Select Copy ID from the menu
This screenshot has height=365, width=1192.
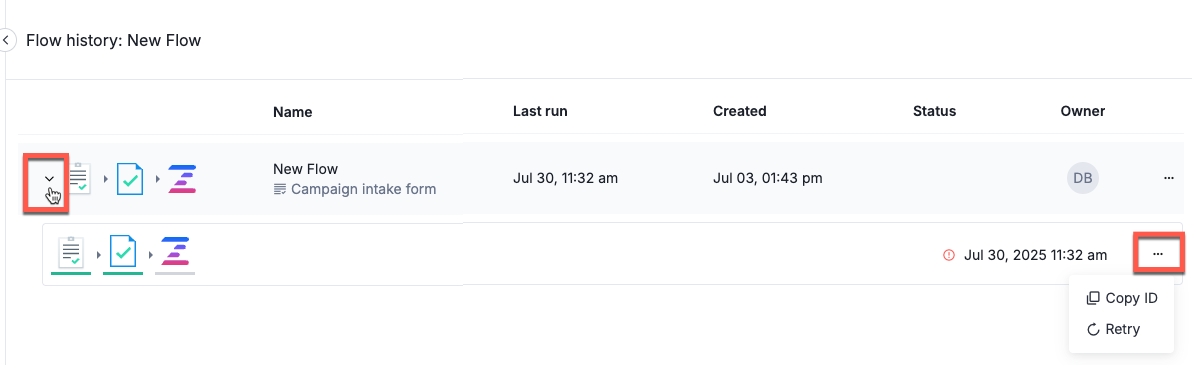[1122, 298]
